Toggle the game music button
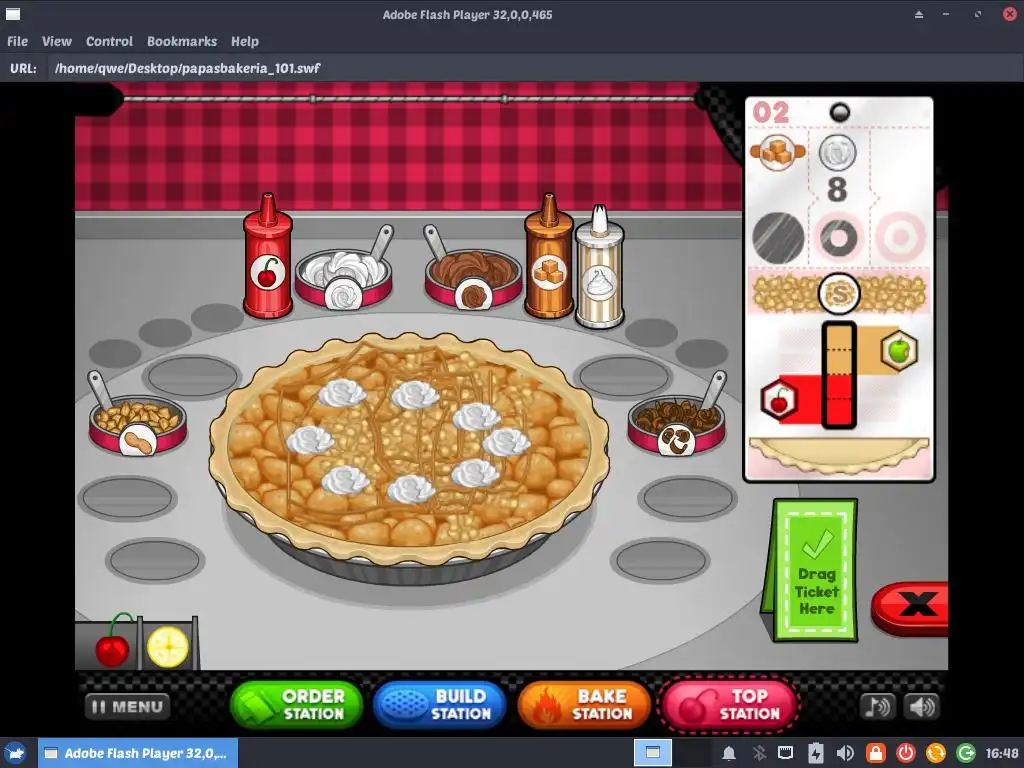Screen dimensions: 1024x768 coord(878,707)
